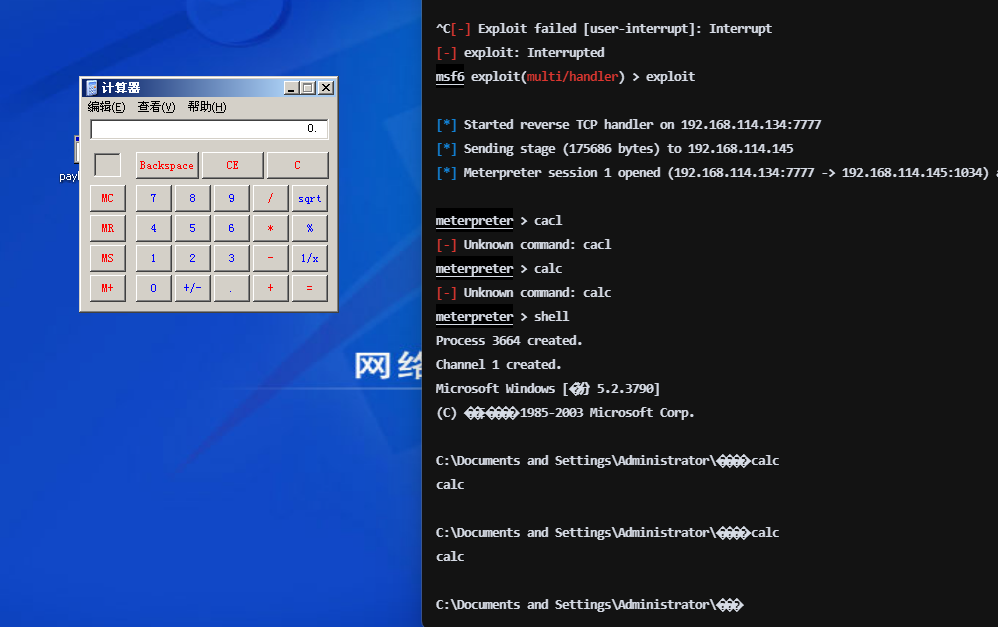
Task: Click calculator digit 3 key
Action: [x=231, y=258]
